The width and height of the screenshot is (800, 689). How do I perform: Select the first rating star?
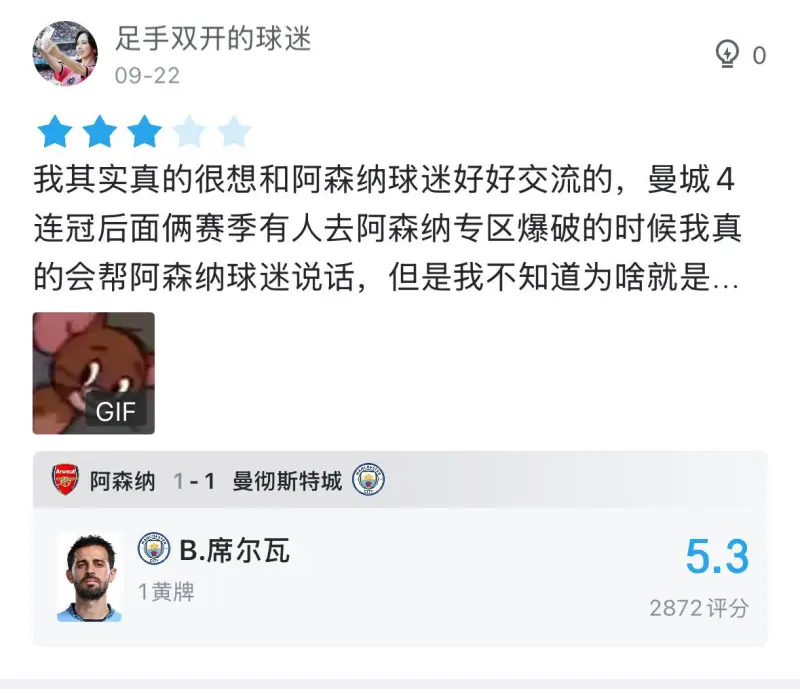55,132
